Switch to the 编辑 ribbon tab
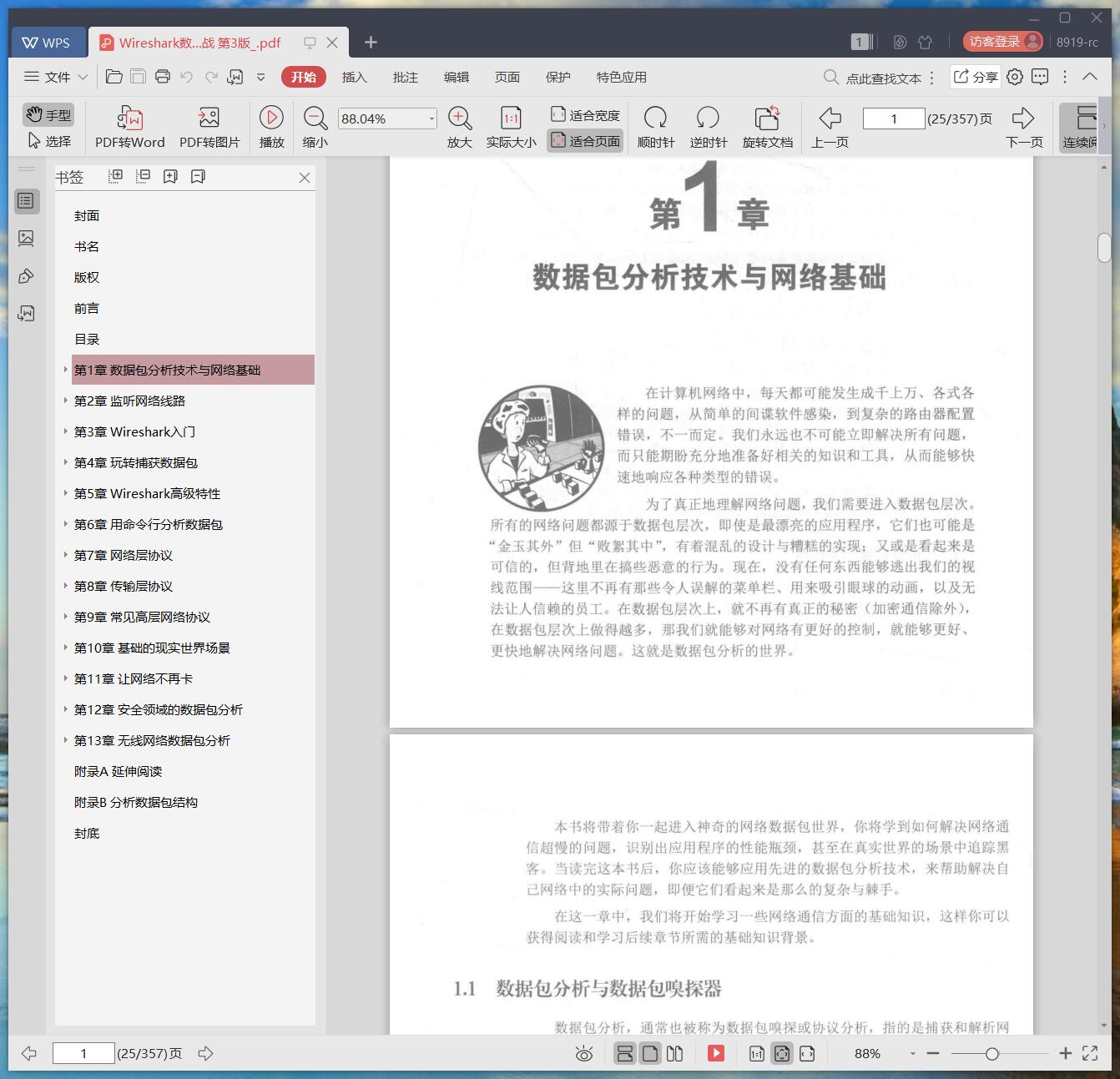The image size is (1120, 1079). pos(456,77)
